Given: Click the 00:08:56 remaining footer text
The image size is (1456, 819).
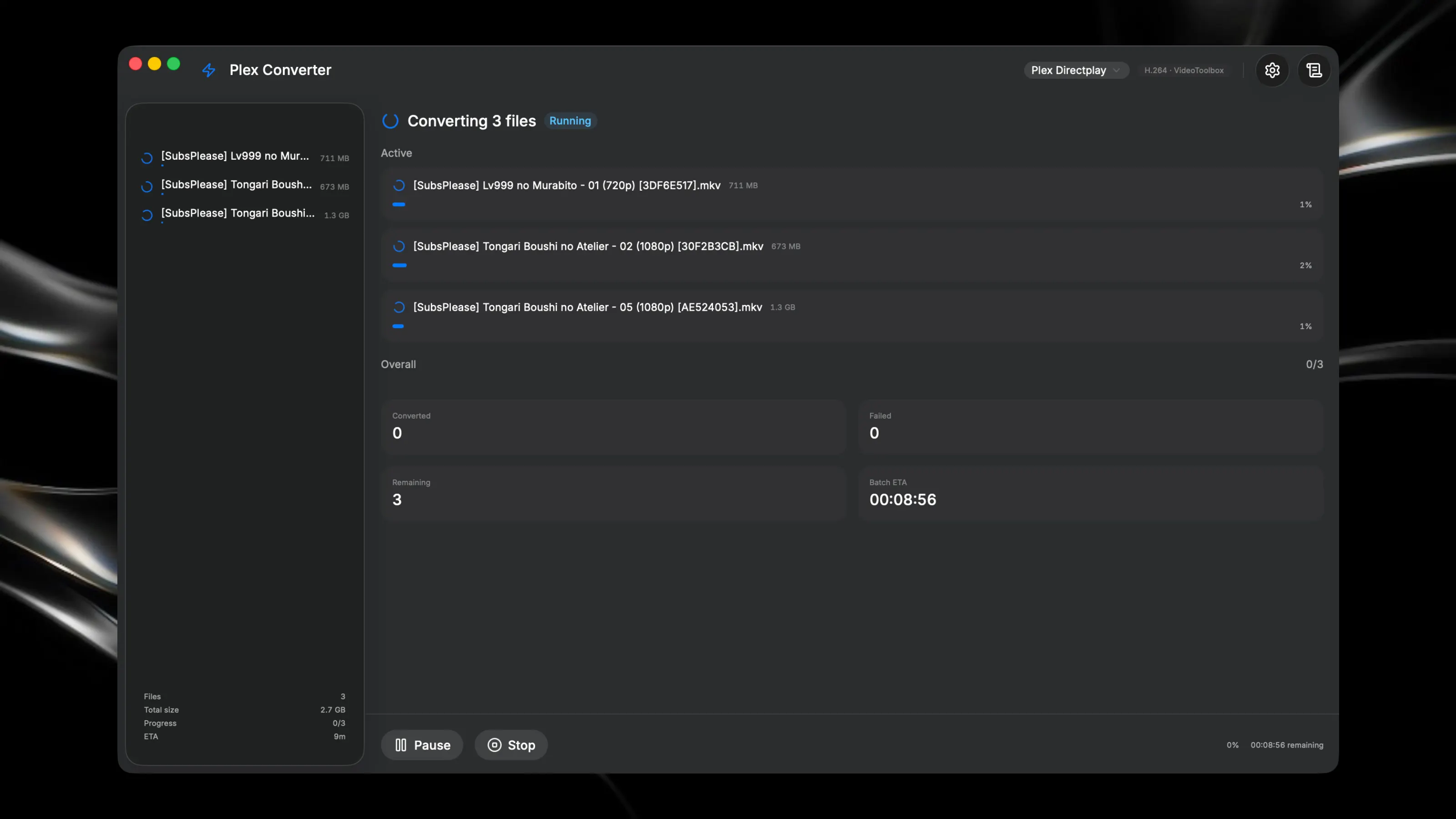Looking at the screenshot, I should (1286, 746).
